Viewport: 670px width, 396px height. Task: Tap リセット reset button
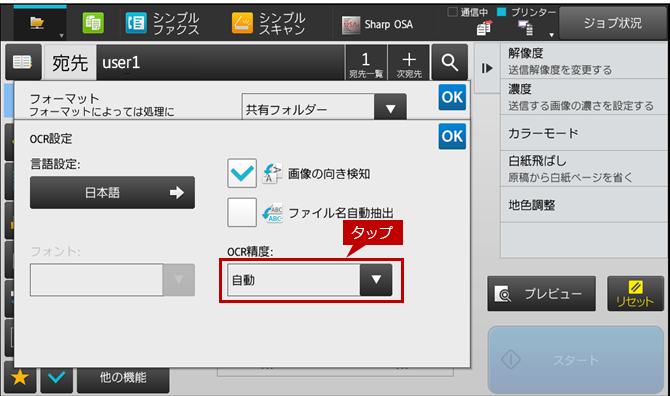pos(635,293)
